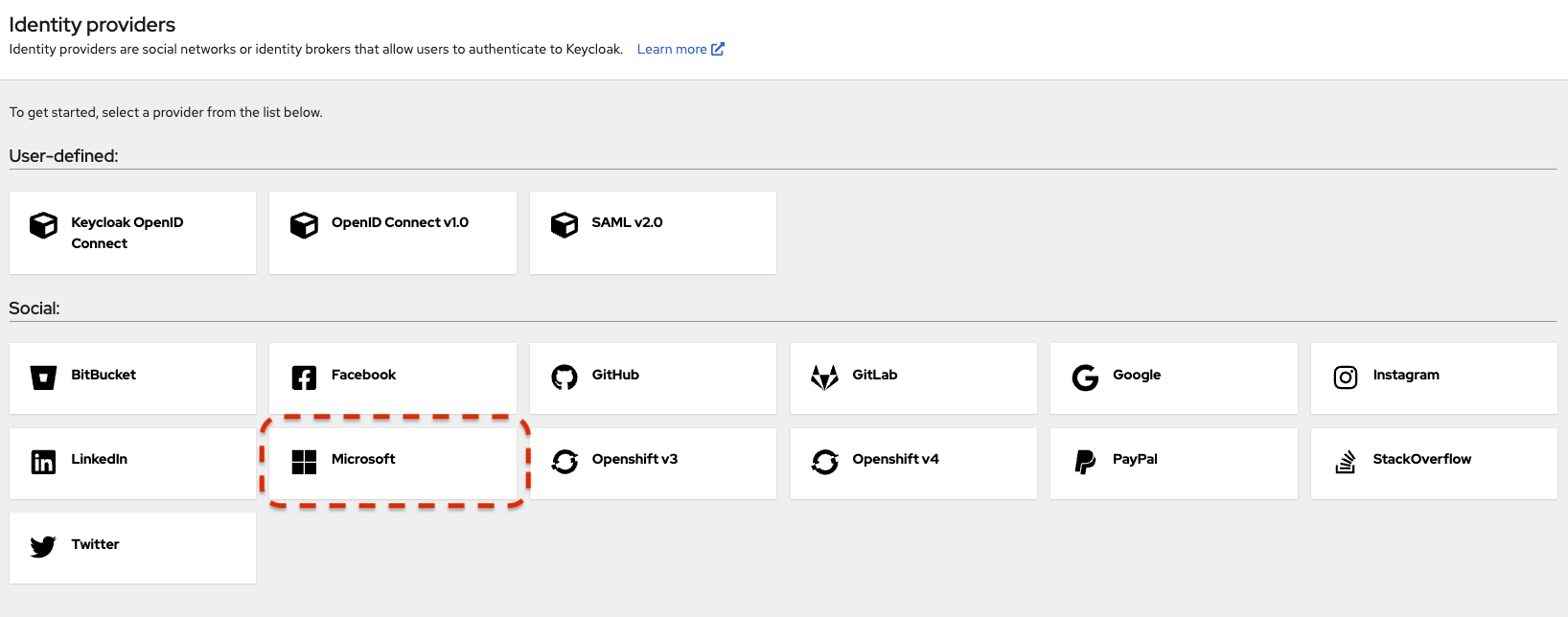The height and width of the screenshot is (617, 1568).
Task: Click the PayPal logo icon
Action: [1085, 462]
